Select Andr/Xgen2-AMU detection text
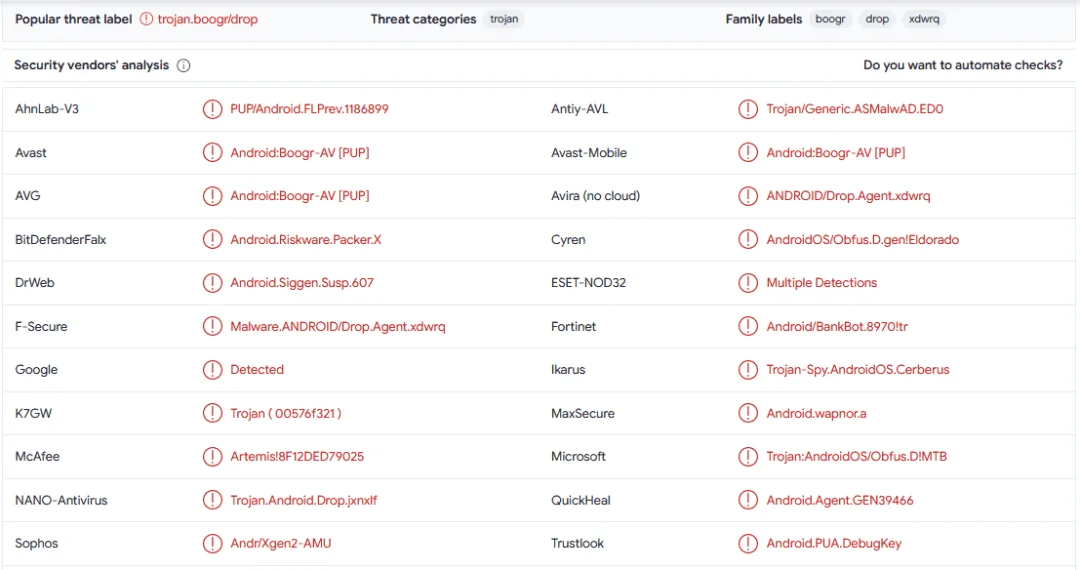The width and height of the screenshot is (1080, 570). 280,544
